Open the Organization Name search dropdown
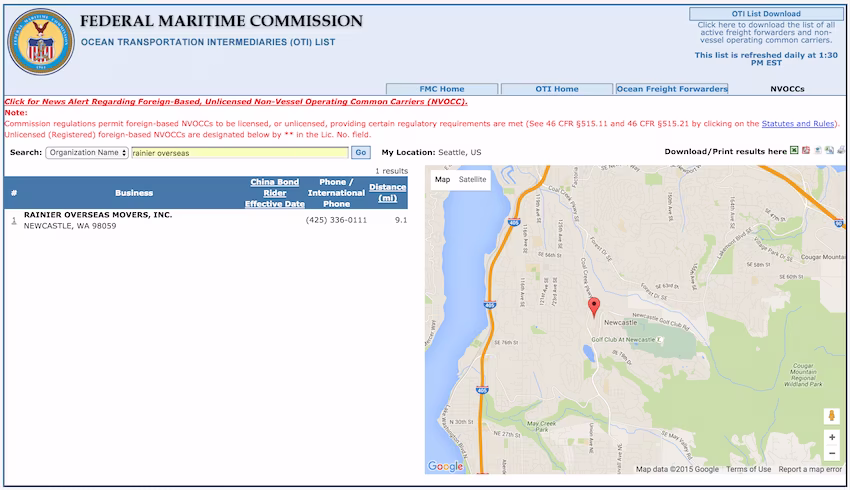The width and height of the screenshot is (850, 490). (x=87, y=153)
